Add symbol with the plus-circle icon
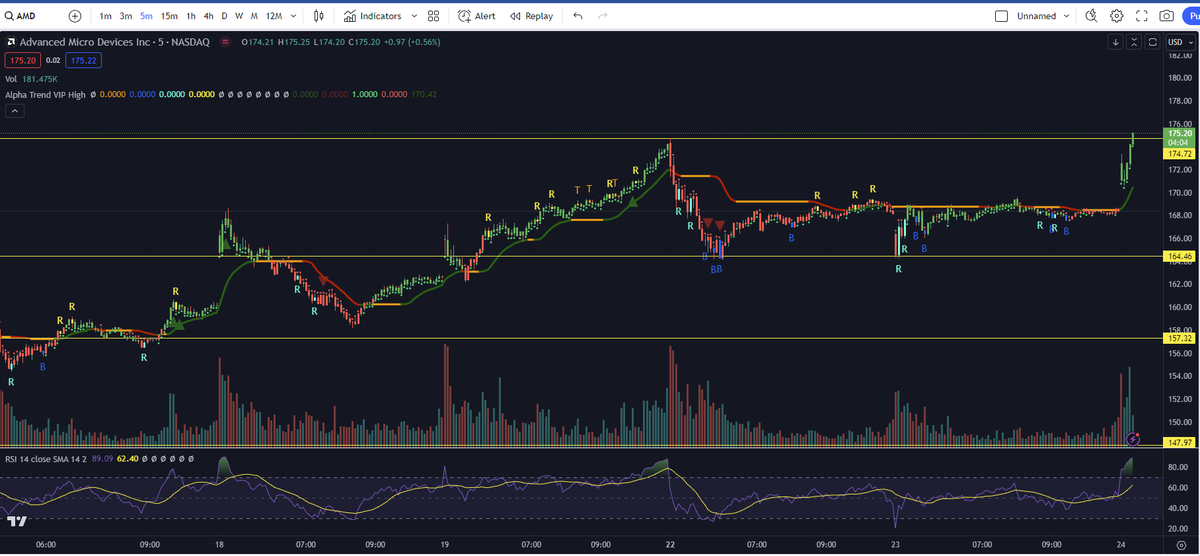 75,16
